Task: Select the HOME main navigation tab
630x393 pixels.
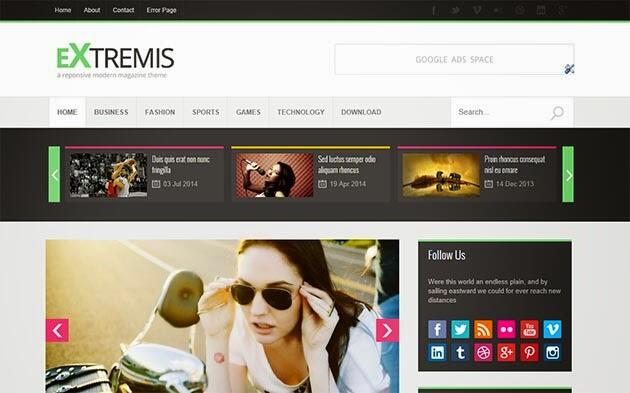Action: (x=67, y=112)
